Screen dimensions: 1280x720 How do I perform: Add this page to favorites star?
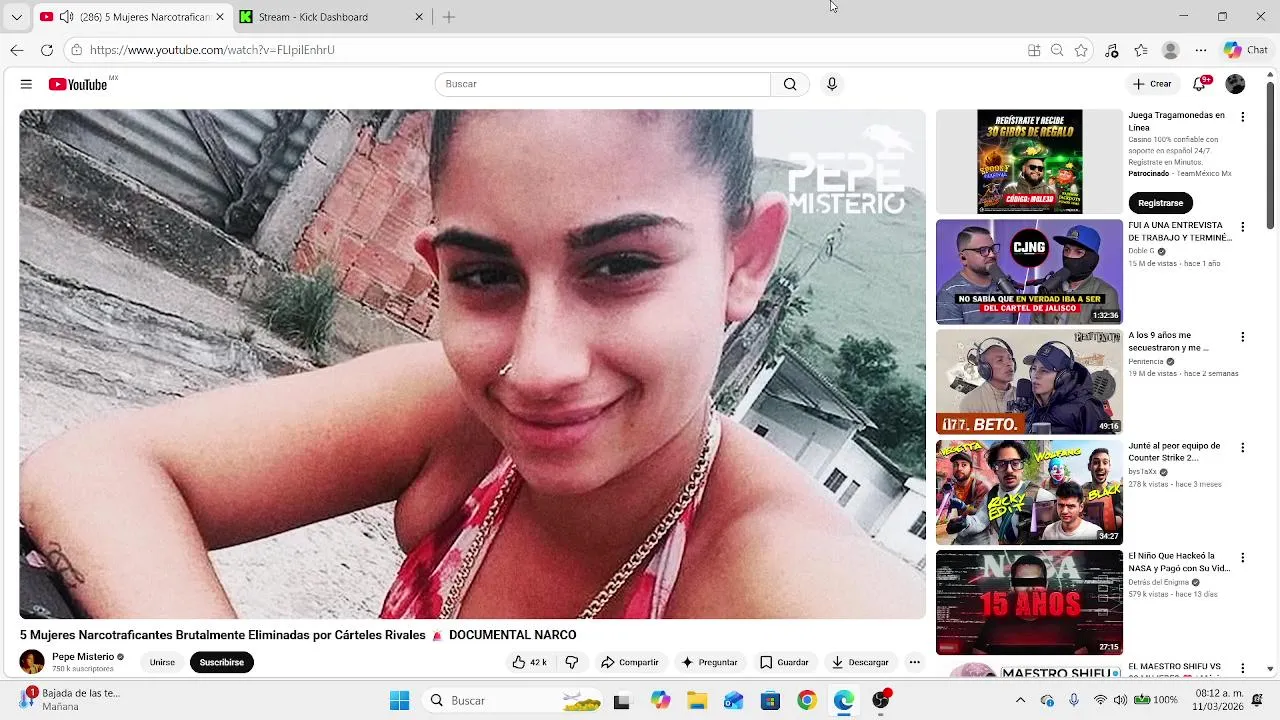click(1081, 50)
